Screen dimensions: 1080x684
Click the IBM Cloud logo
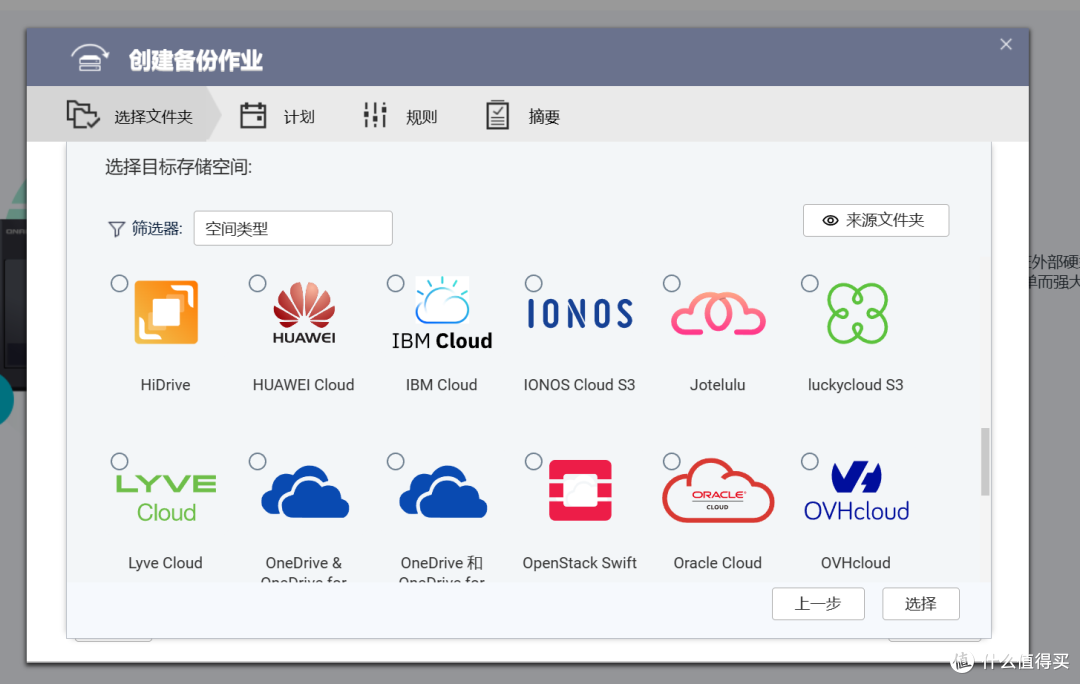click(x=442, y=313)
